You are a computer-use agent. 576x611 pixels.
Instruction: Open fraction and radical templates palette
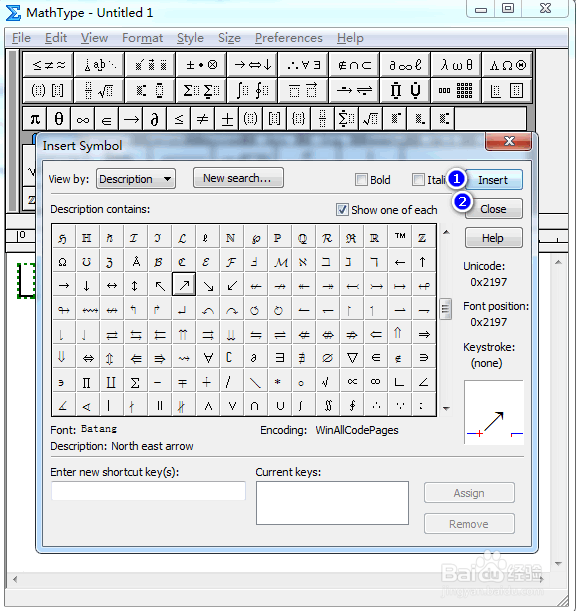(100, 90)
